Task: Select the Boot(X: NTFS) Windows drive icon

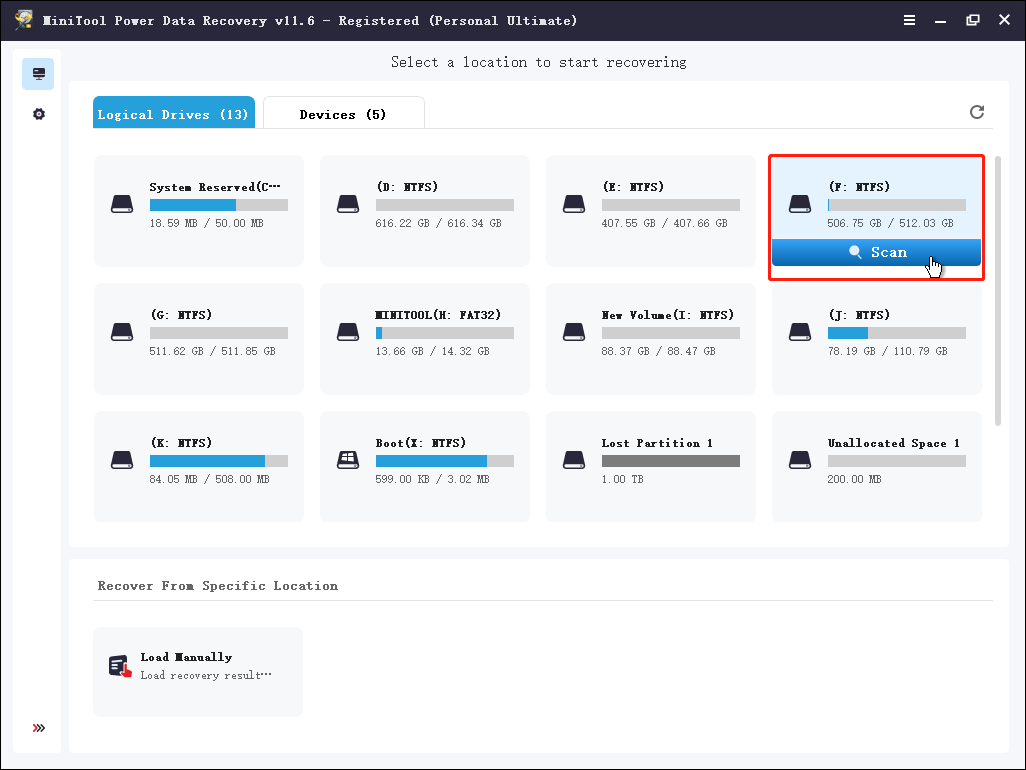Action: [x=348, y=460]
